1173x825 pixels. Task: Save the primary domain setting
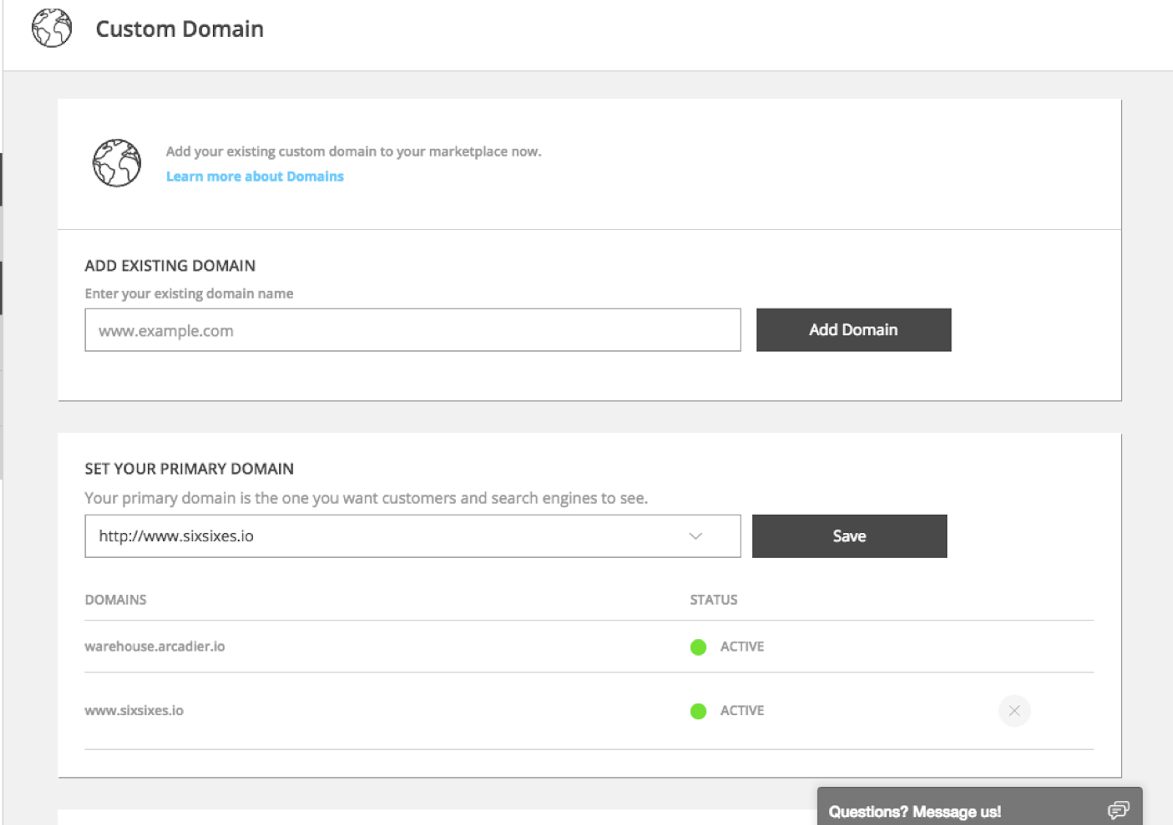click(849, 536)
